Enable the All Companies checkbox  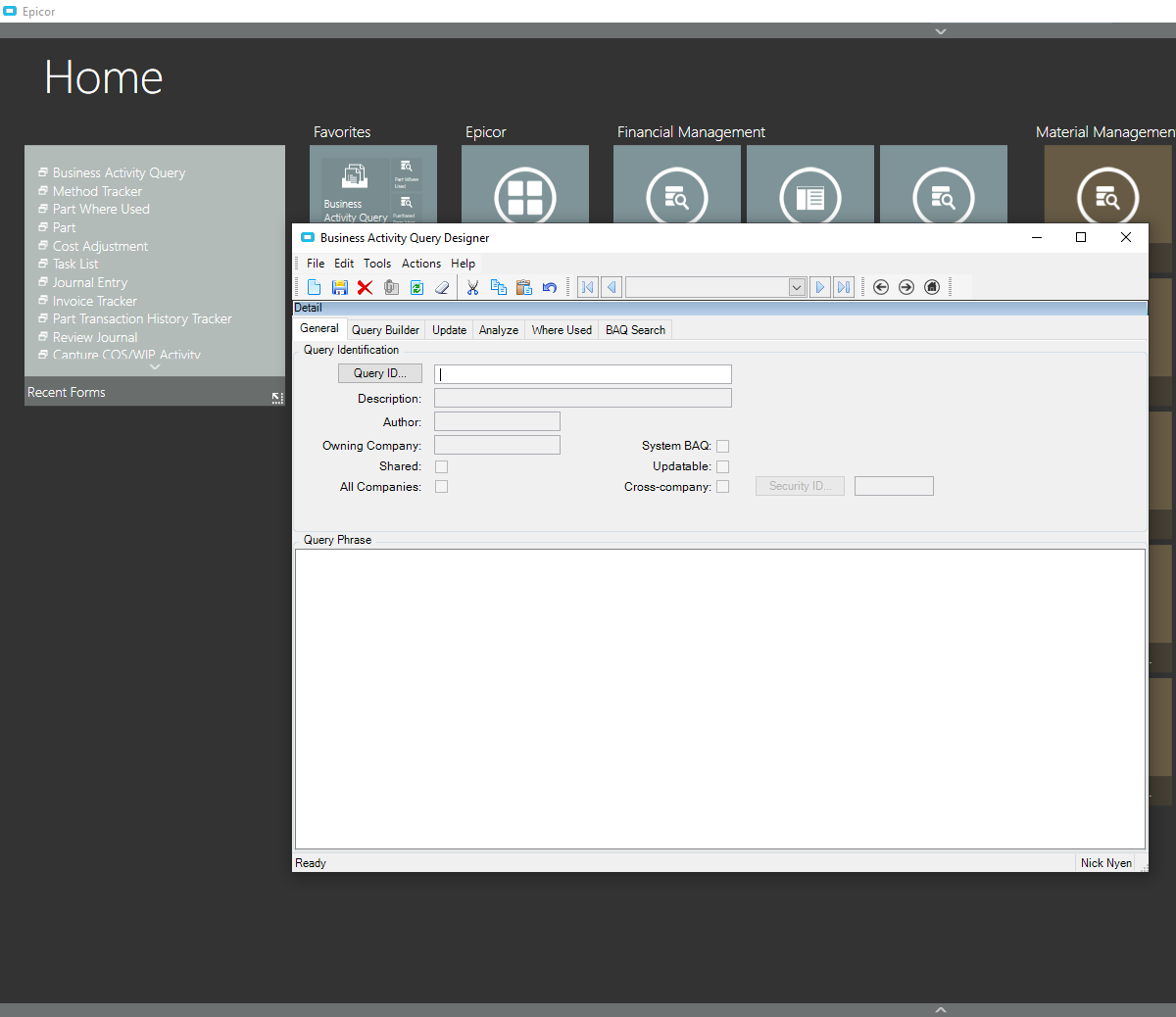441,487
